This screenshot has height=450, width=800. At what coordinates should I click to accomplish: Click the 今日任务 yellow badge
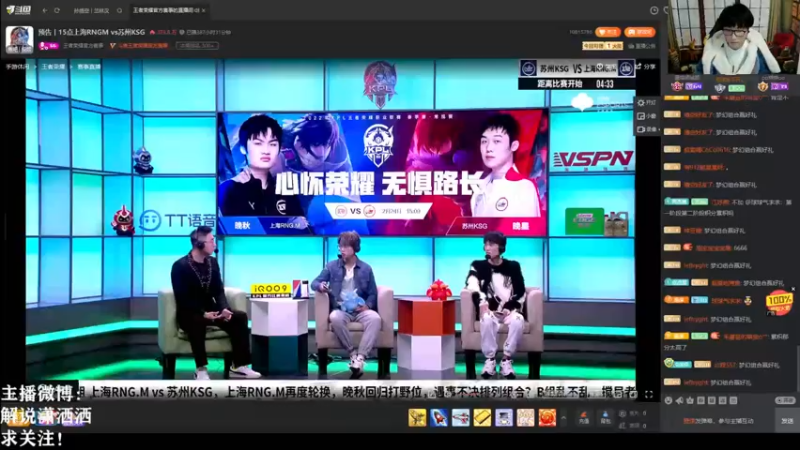(603, 46)
